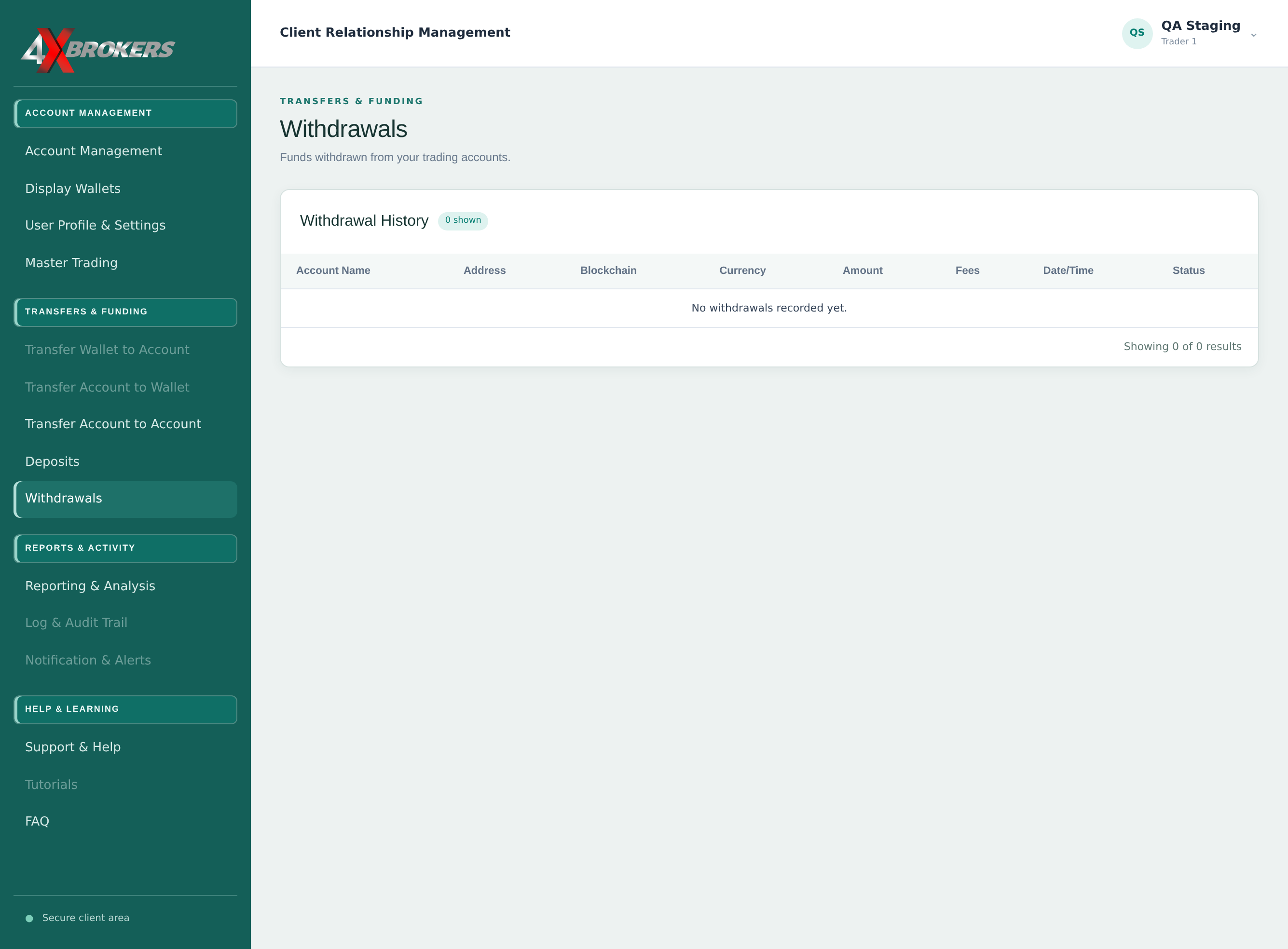Select Transfer Wallet to Account
This screenshot has width=1288, height=949.
coord(125,350)
